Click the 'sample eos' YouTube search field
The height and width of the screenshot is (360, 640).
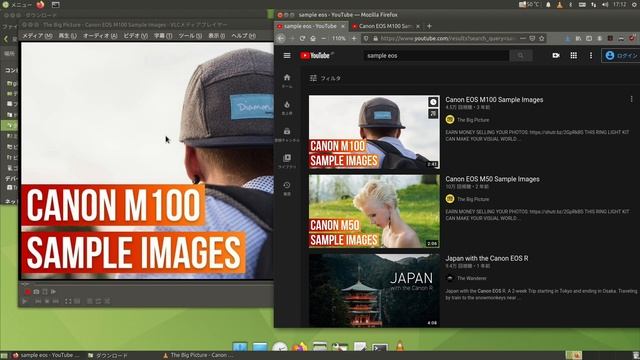tap(436, 56)
